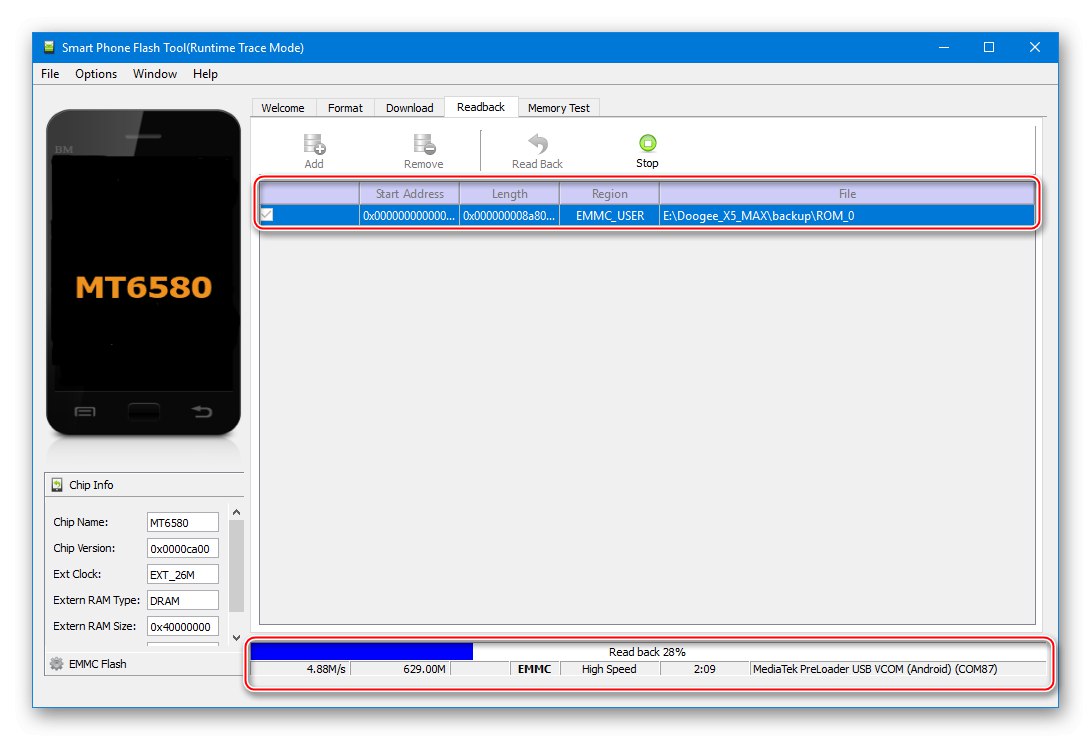The image size is (1091, 740).
Task: Open the File menu
Action: [50, 74]
